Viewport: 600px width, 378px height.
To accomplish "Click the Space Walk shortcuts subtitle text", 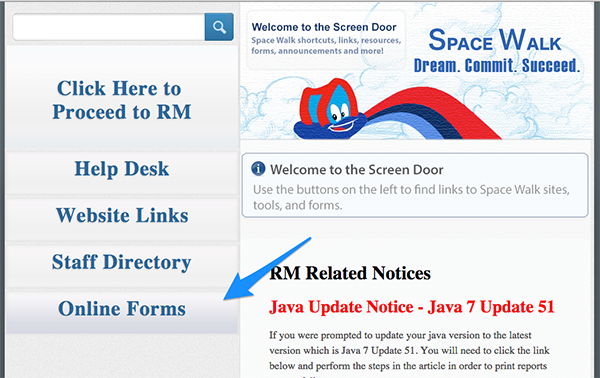I will [x=326, y=46].
